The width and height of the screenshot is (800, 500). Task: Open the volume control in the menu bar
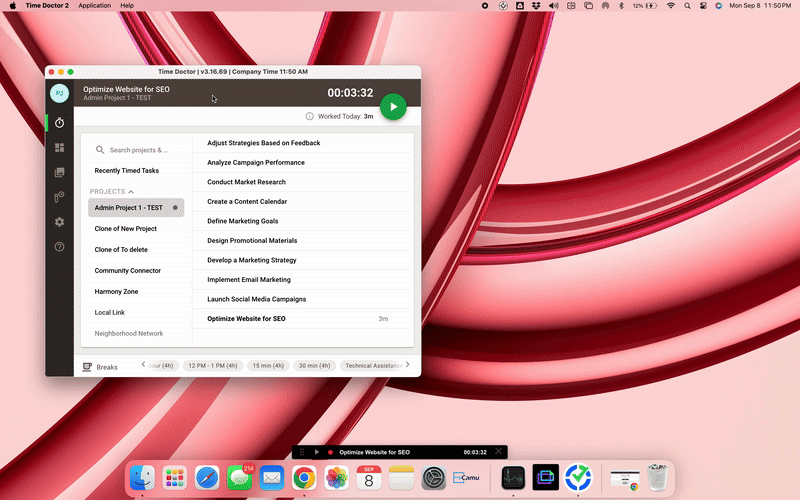point(554,6)
